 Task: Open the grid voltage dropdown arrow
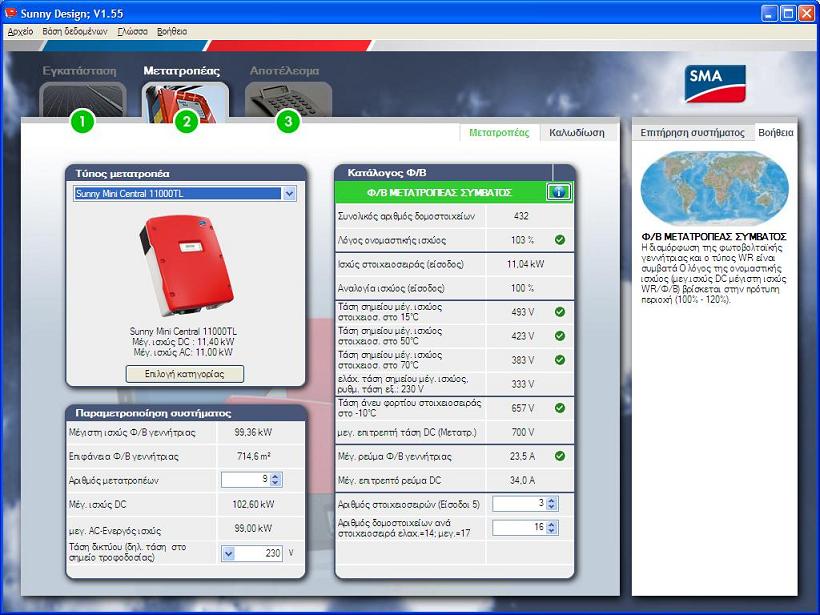(229, 553)
